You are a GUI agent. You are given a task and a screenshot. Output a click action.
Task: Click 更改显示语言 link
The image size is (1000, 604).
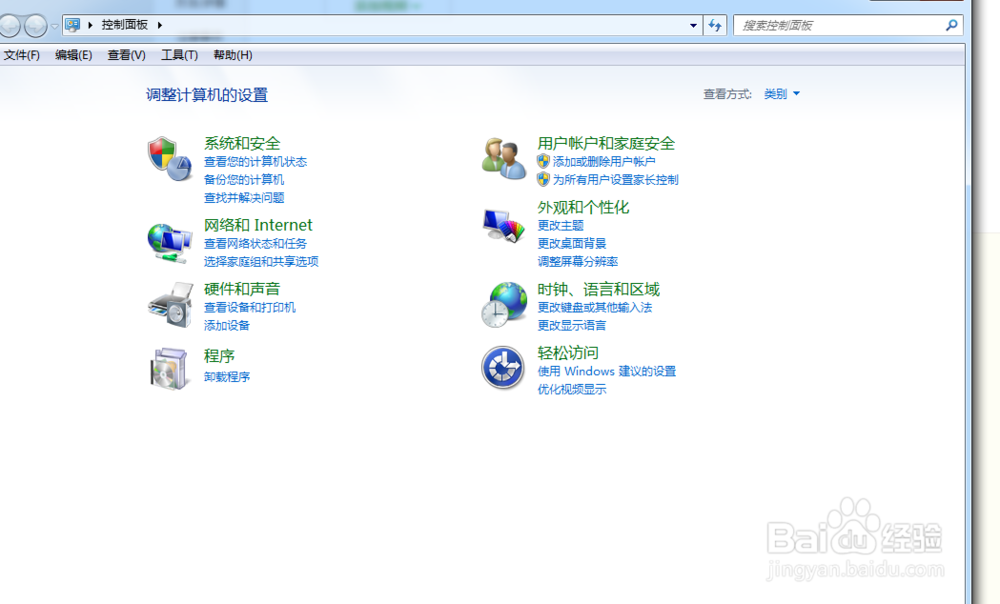[x=571, y=325]
